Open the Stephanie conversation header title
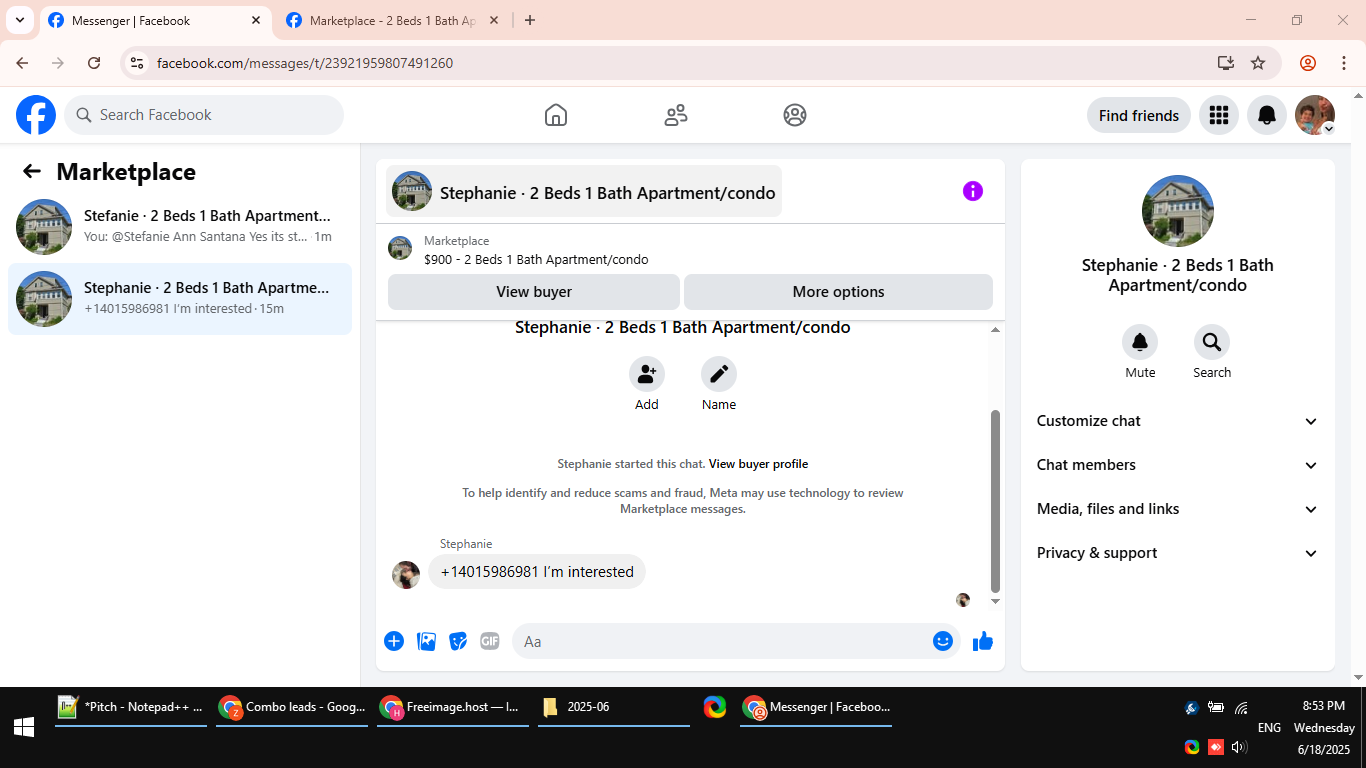 click(x=584, y=191)
